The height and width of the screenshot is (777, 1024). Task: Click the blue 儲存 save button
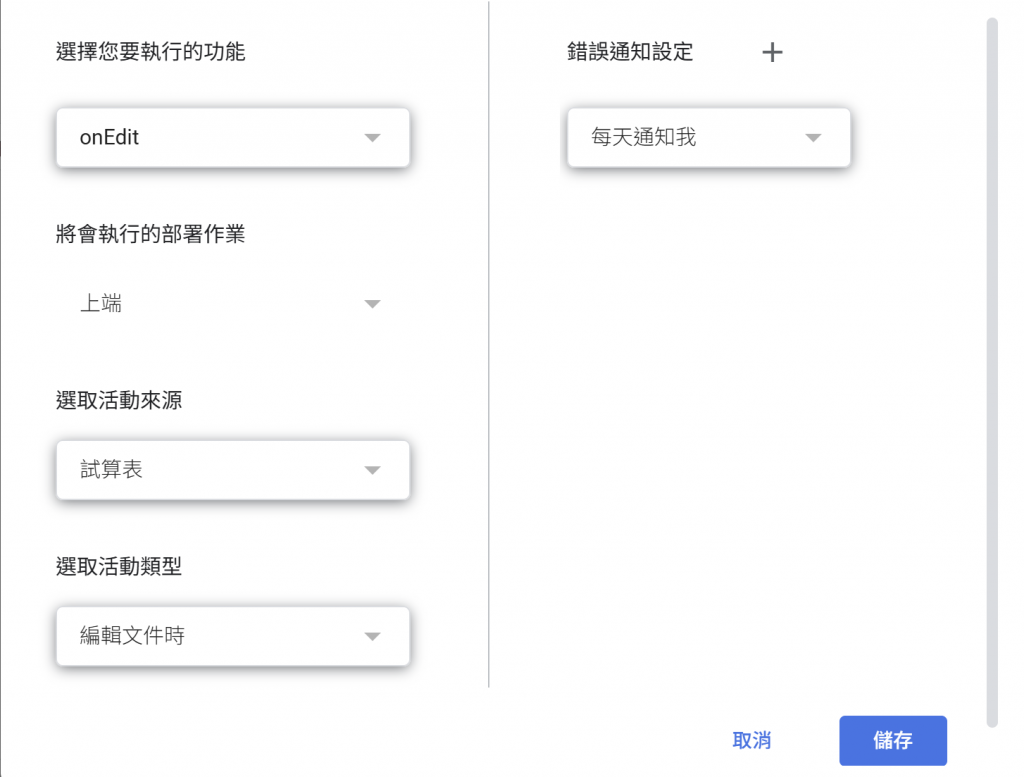(892, 741)
